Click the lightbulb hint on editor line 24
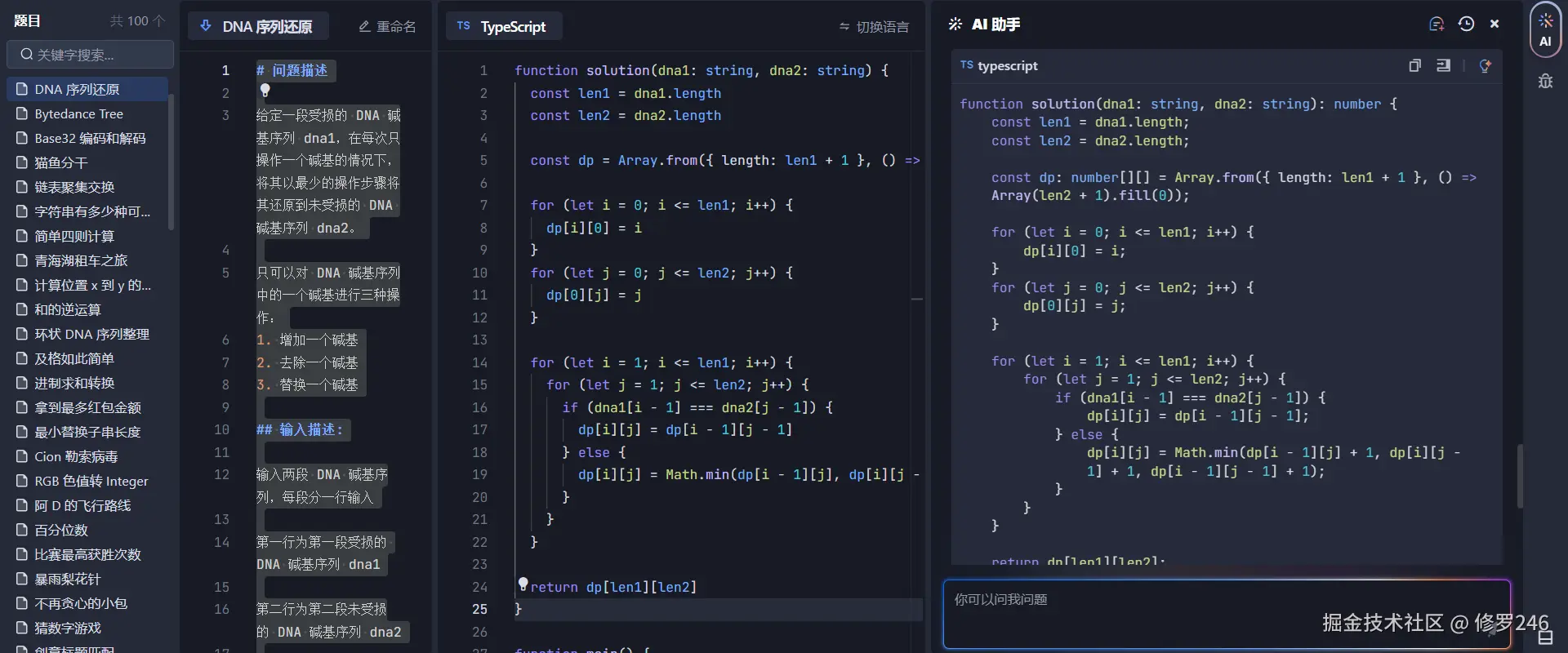1568x653 pixels. [x=523, y=584]
